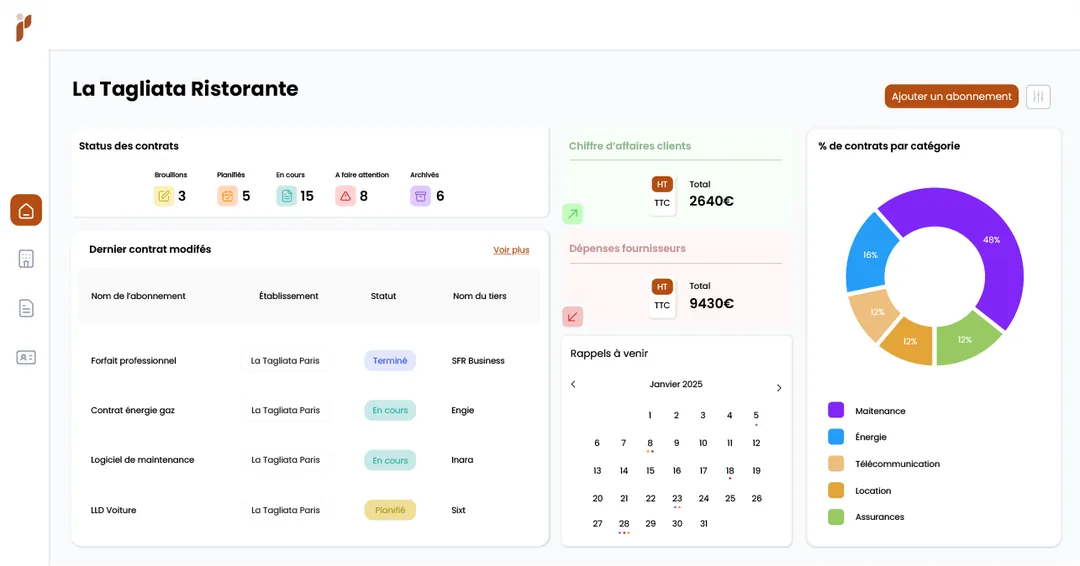Image resolution: width=1080 pixels, height=566 pixels.
Task: Click the Planifiés calendar icon
Action: click(x=227, y=196)
